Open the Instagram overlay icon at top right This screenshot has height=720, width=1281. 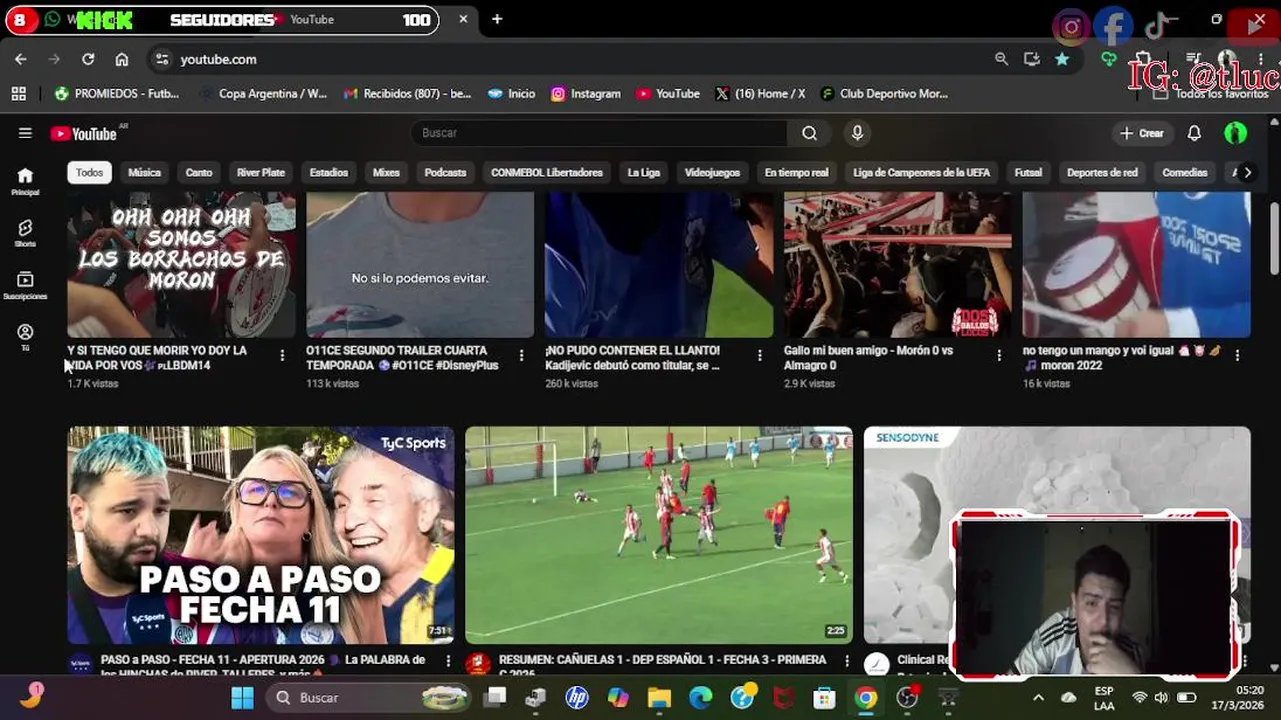click(x=1070, y=27)
